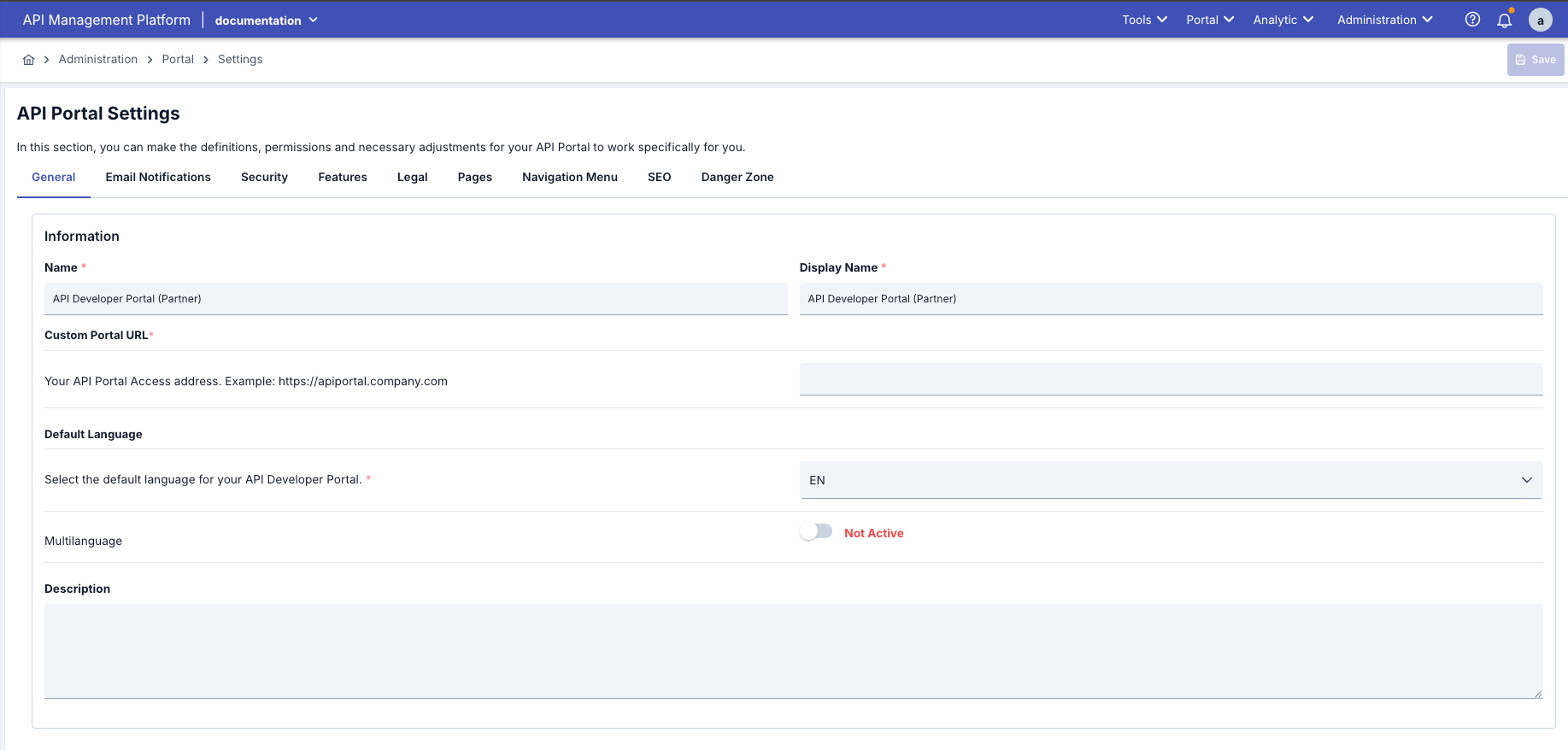Expand the Analytic menu
Screen dimensions: 1568x750
pos(1283,20)
